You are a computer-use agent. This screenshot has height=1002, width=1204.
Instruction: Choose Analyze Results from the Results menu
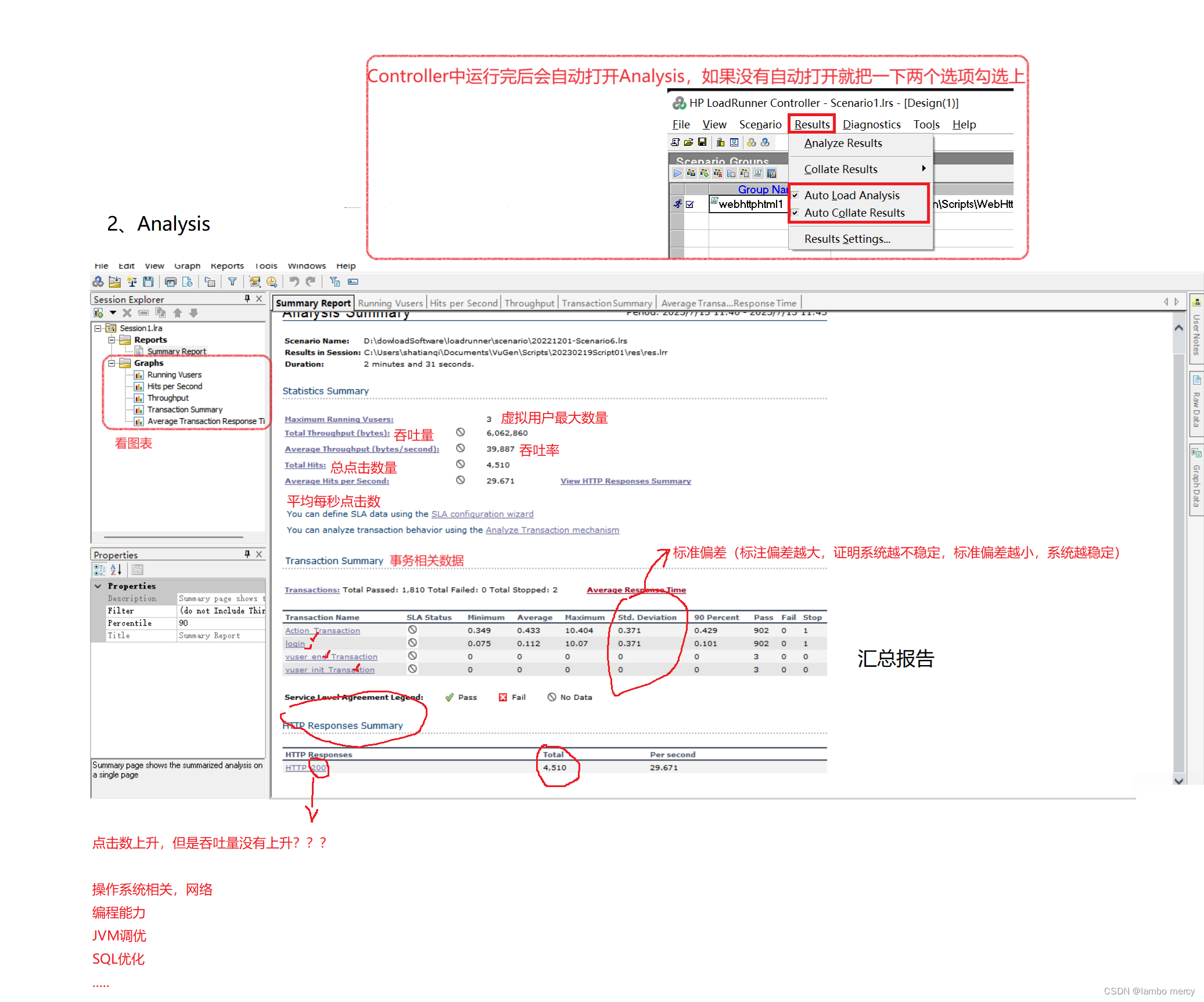point(843,143)
